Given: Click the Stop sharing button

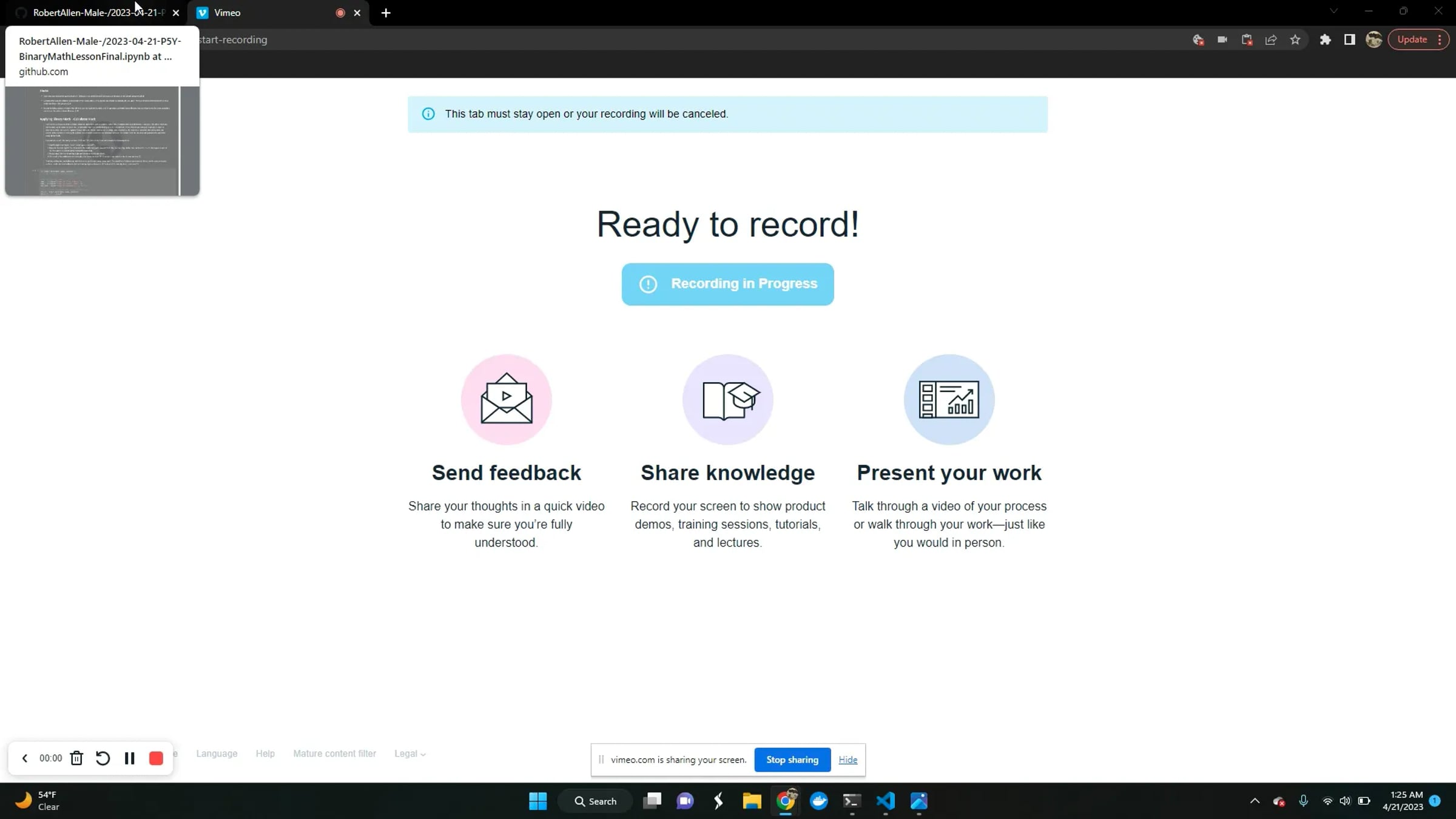Looking at the screenshot, I should [x=792, y=760].
